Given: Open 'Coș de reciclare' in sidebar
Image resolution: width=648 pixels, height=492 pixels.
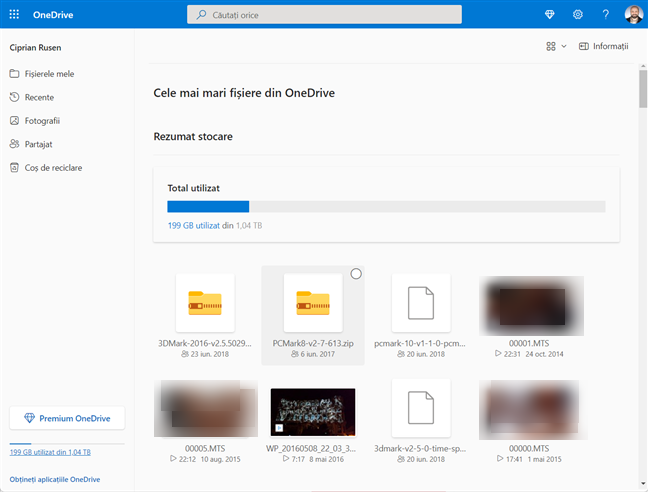Looking at the screenshot, I should 46,168.
